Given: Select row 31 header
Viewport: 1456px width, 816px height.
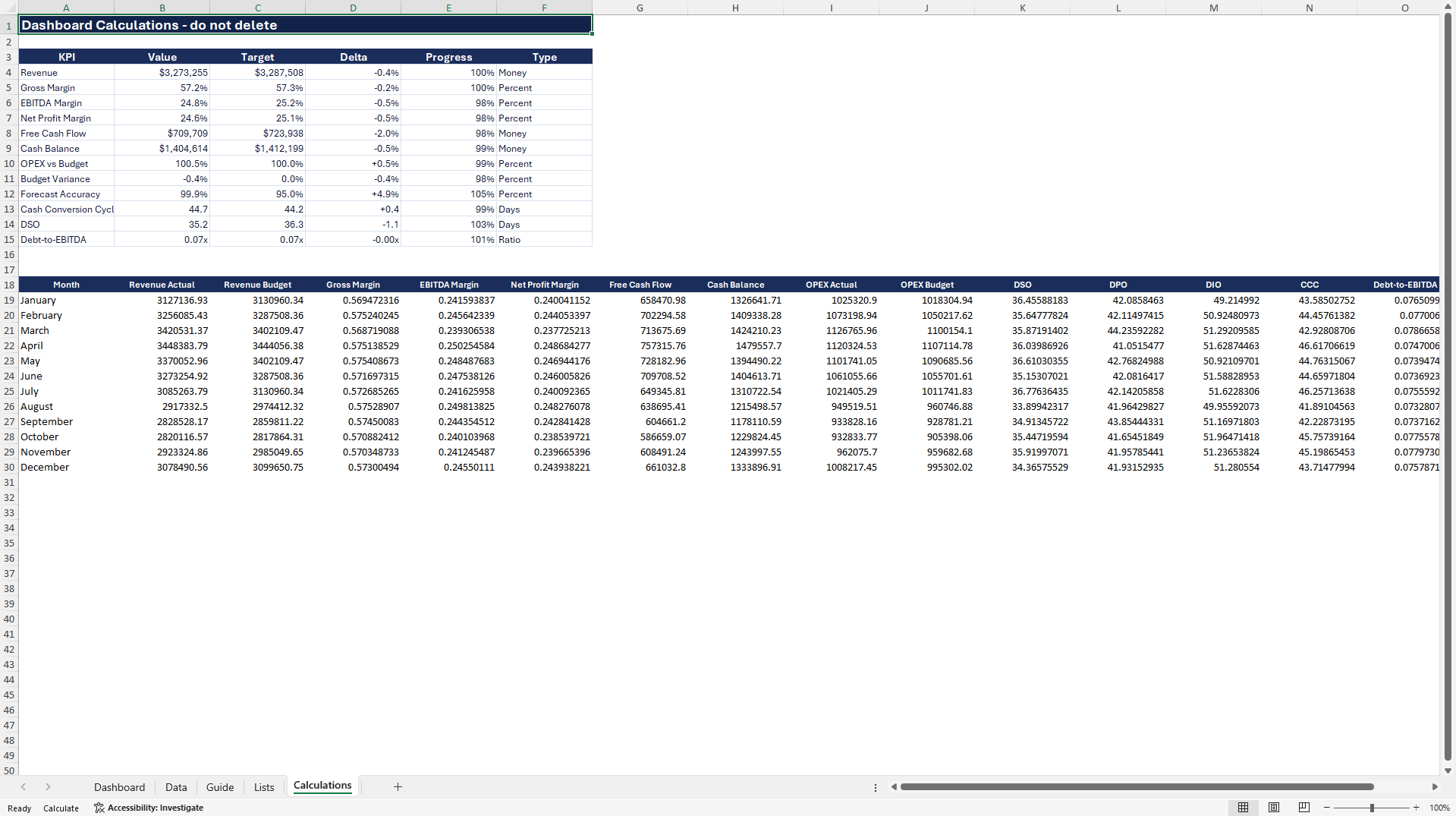Looking at the screenshot, I should [x=9, y=482].
